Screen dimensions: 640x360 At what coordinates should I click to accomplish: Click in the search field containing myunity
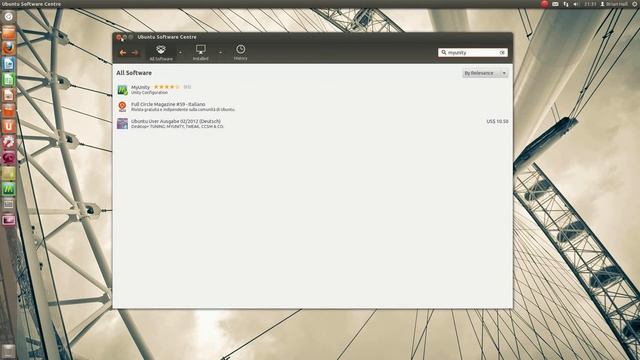(473, 53)
